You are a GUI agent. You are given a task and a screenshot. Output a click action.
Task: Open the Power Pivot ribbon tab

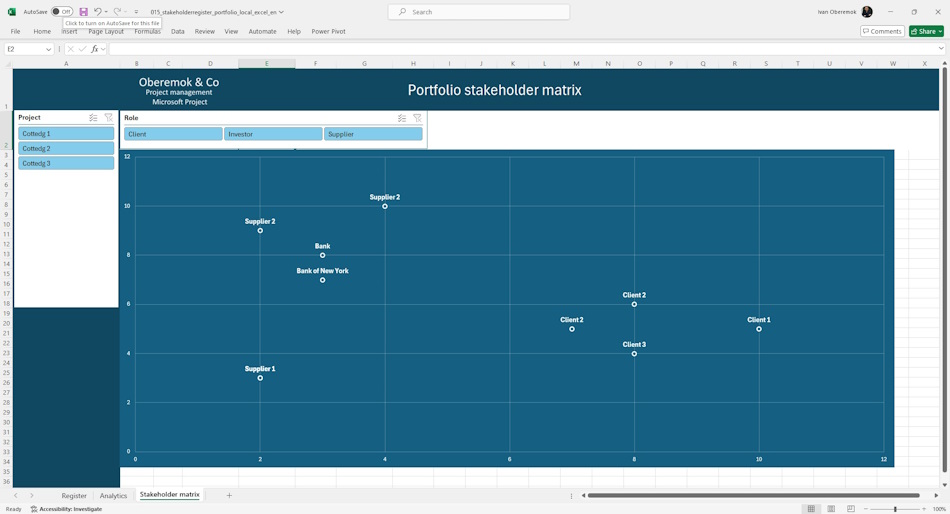328,32
